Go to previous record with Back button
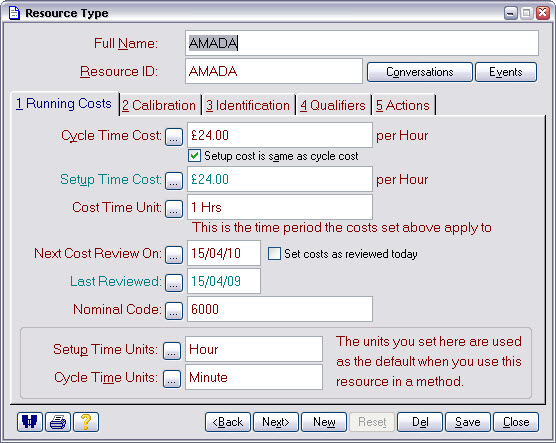Screen dimensions: 556x443 point(228,422)
